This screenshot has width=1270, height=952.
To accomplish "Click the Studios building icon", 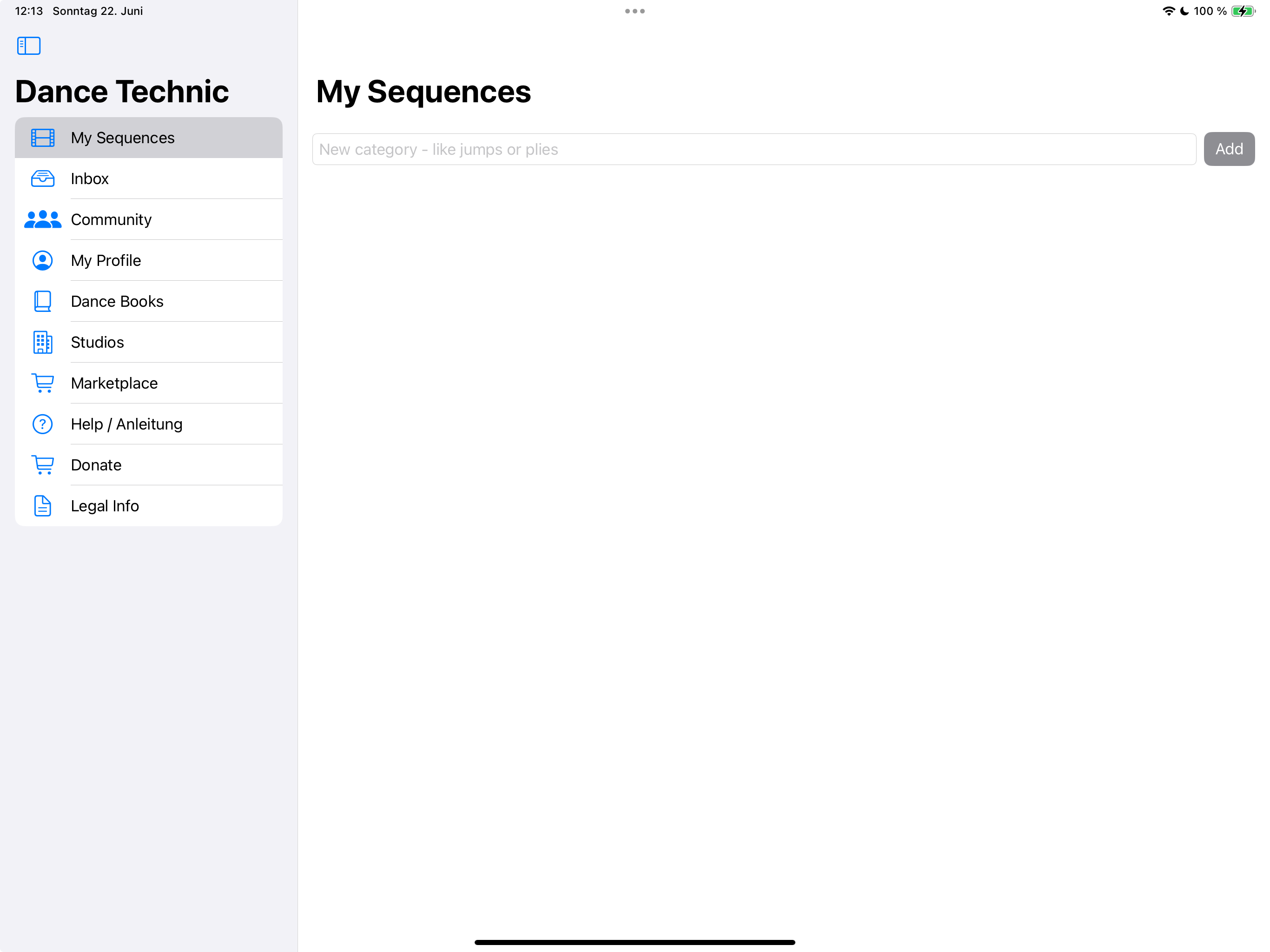I will 42,342.
